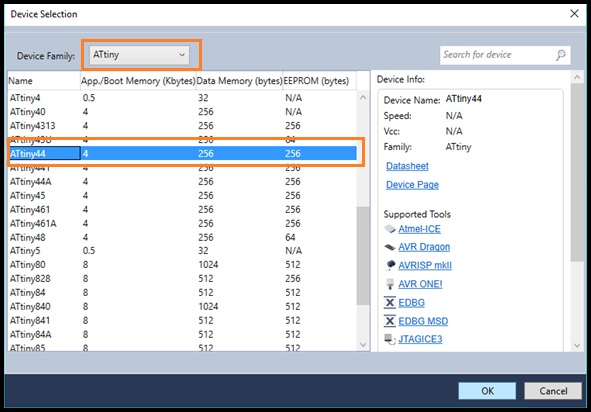This screenshot has height=412, width=591.
Task: Click the search magnifier icon
Action: [560, 55]
